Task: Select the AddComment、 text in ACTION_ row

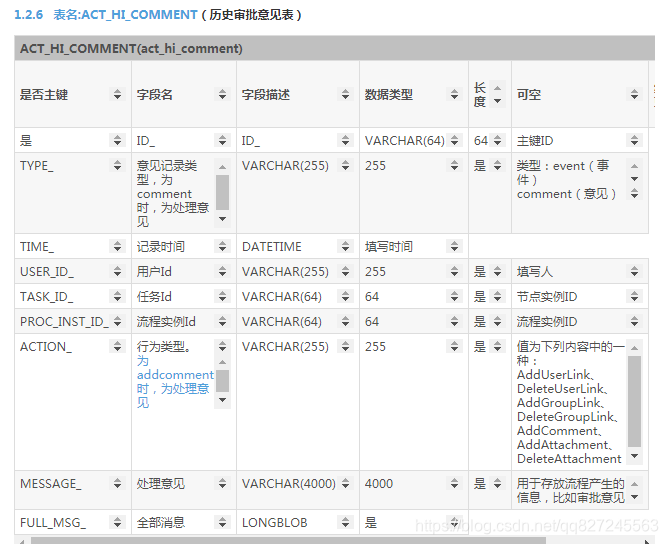Action: [560, 431]
